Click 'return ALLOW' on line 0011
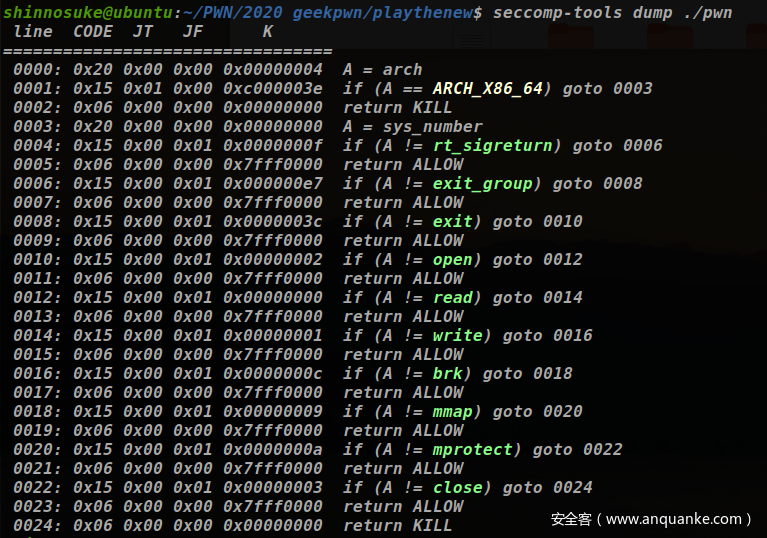 click(403, 279)
